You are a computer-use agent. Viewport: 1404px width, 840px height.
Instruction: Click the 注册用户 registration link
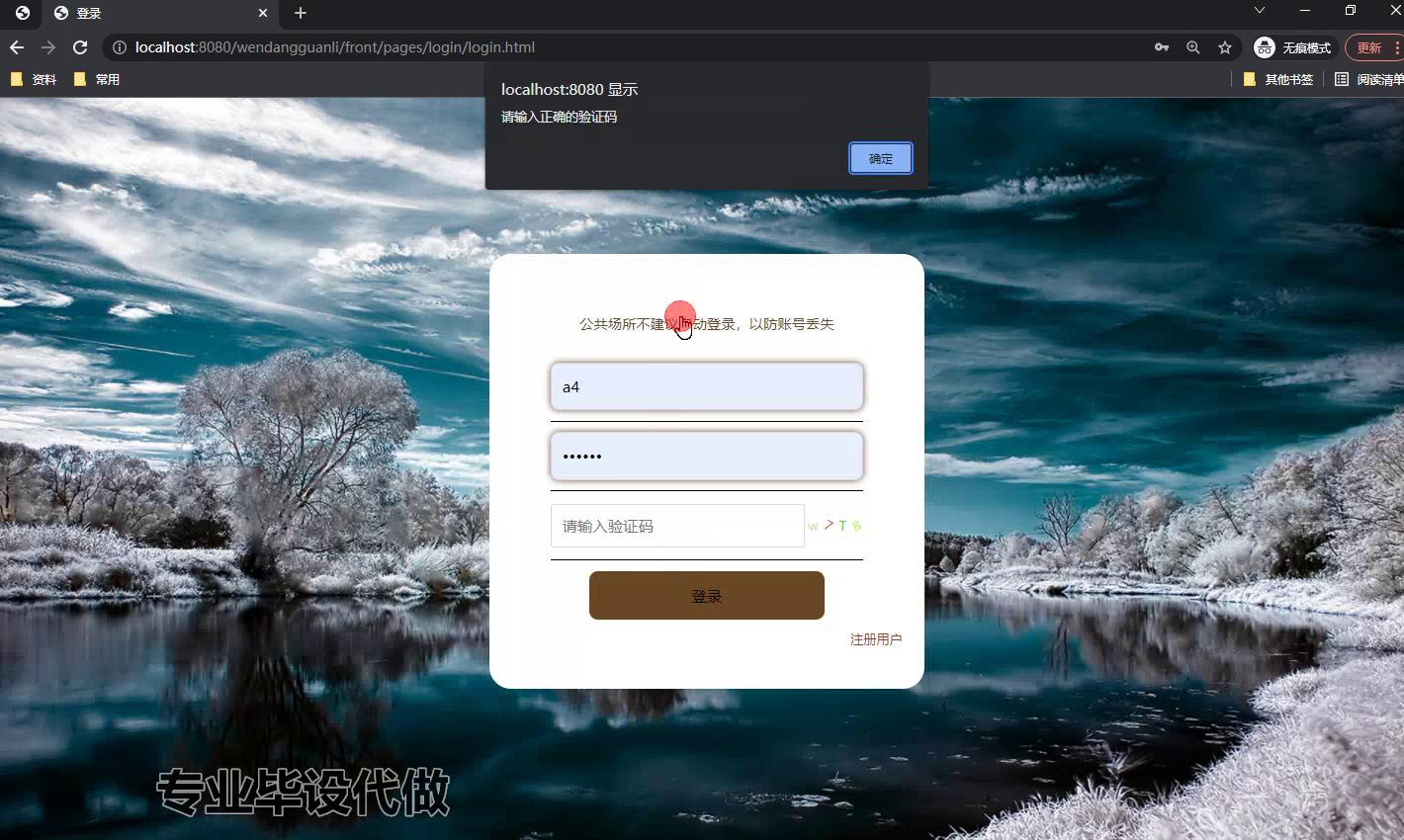click(x=875, y=638)
